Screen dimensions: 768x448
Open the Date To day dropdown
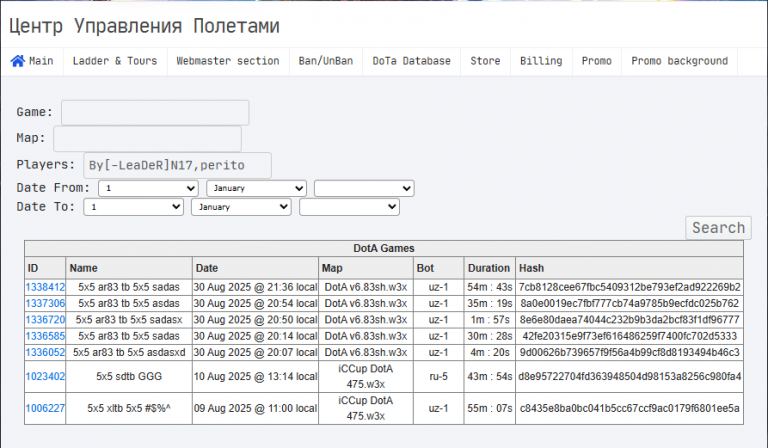pos(134,207)
